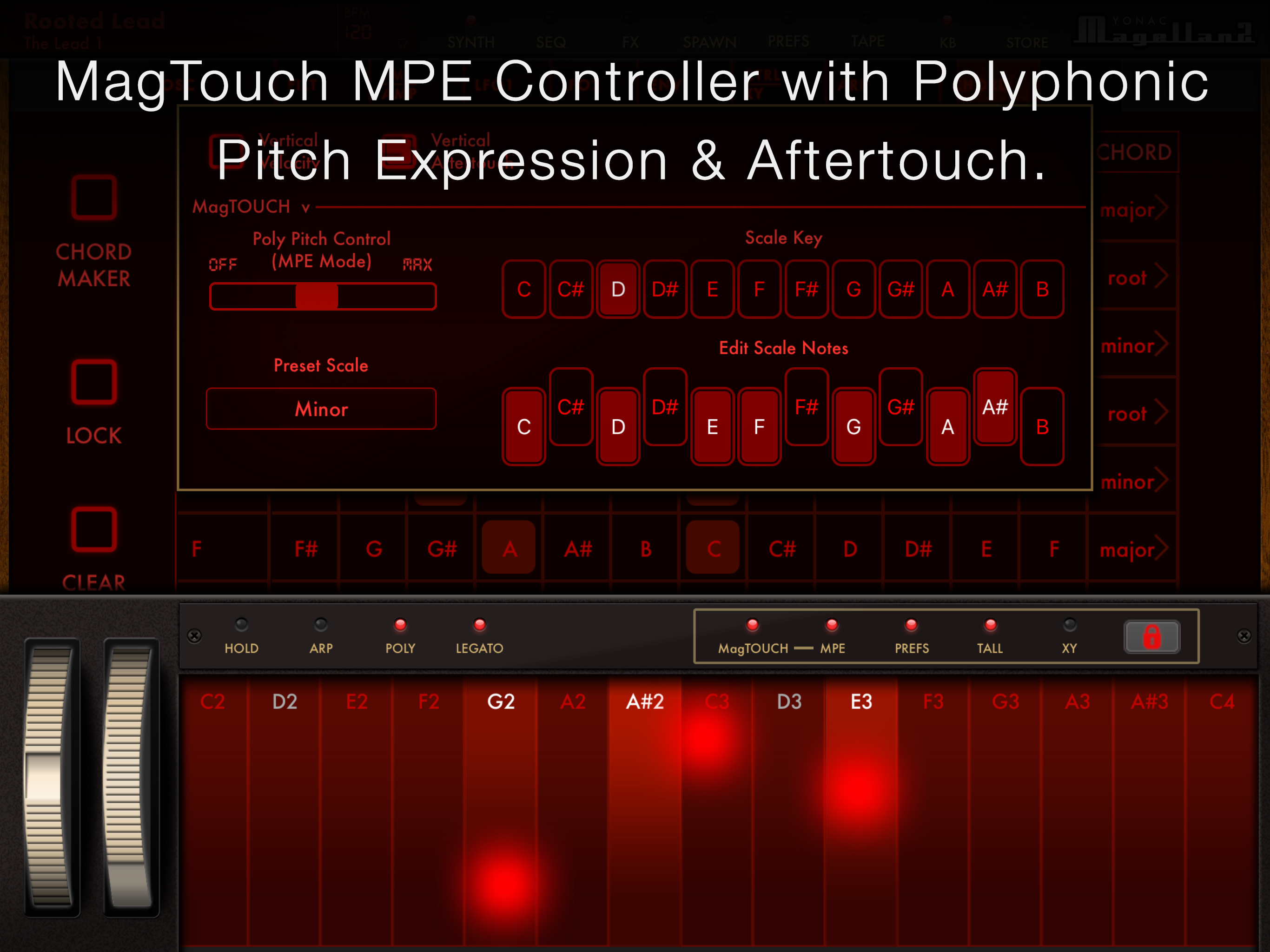The image size is (1270, 952).
Task: Open the Preset Scale Minor dropdown
Action: (x=321, y=409)
